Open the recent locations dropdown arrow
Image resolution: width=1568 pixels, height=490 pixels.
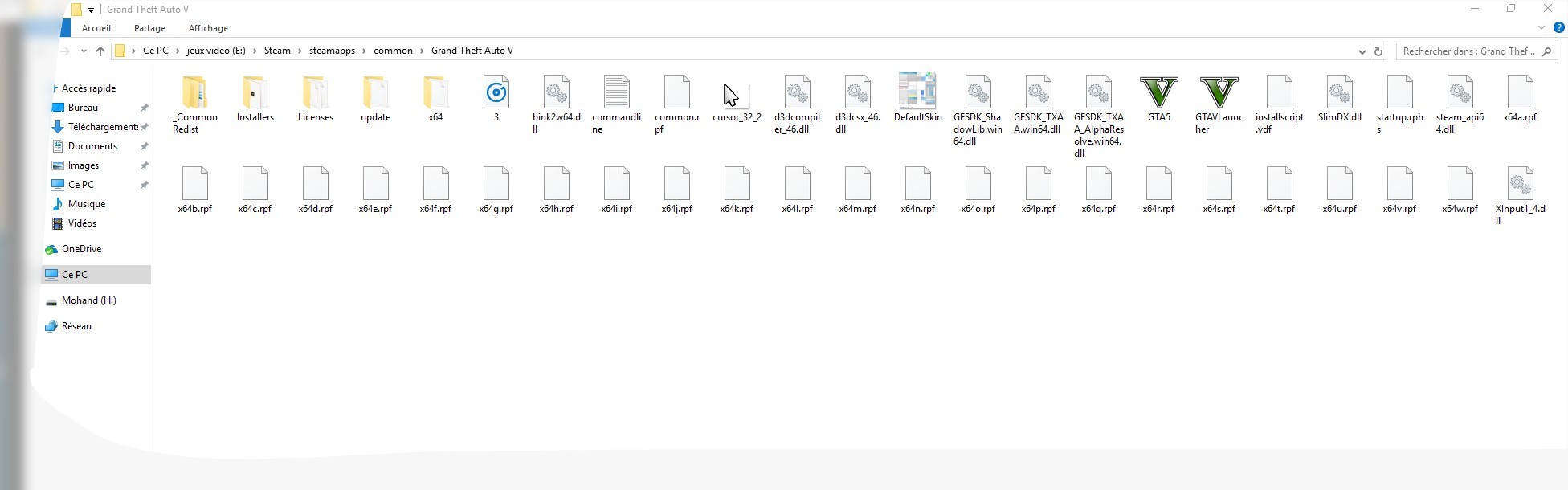(x=84, y=51)
